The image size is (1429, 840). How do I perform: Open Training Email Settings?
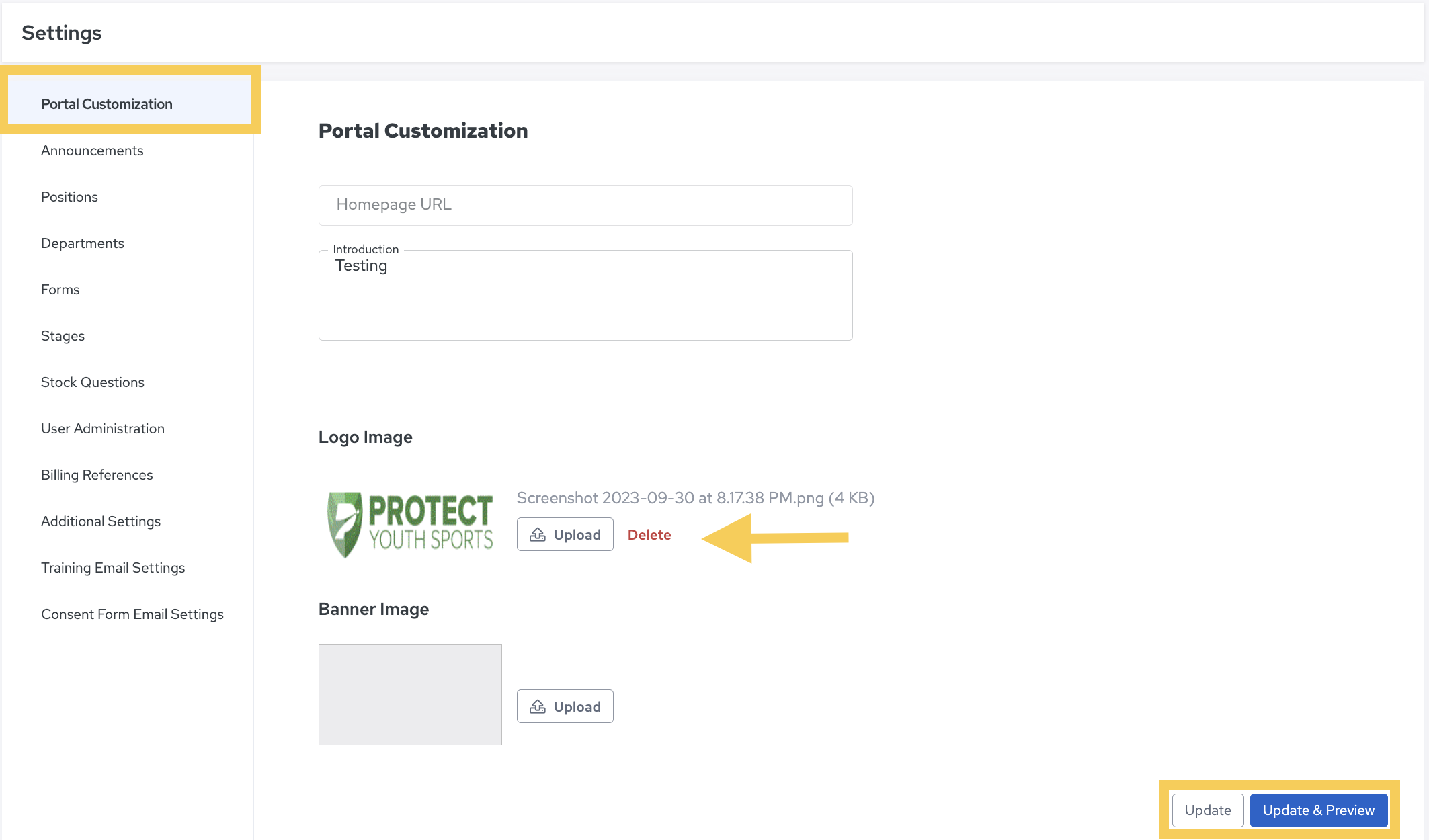point(113,568)
